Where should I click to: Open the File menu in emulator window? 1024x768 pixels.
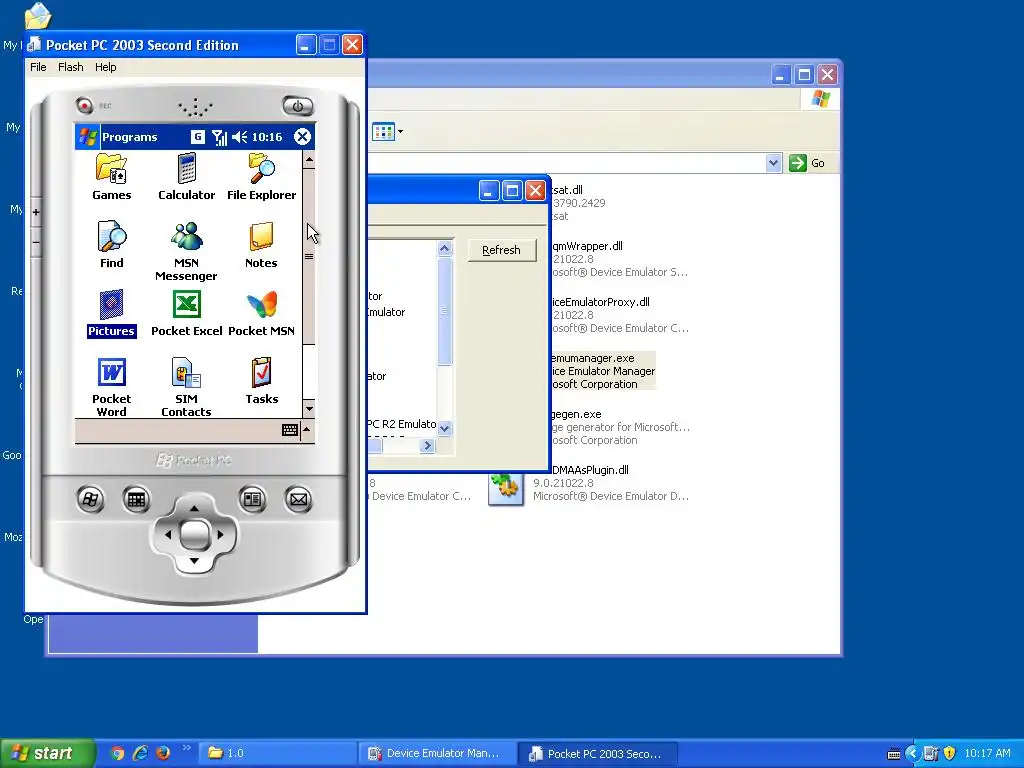(38, 67)
